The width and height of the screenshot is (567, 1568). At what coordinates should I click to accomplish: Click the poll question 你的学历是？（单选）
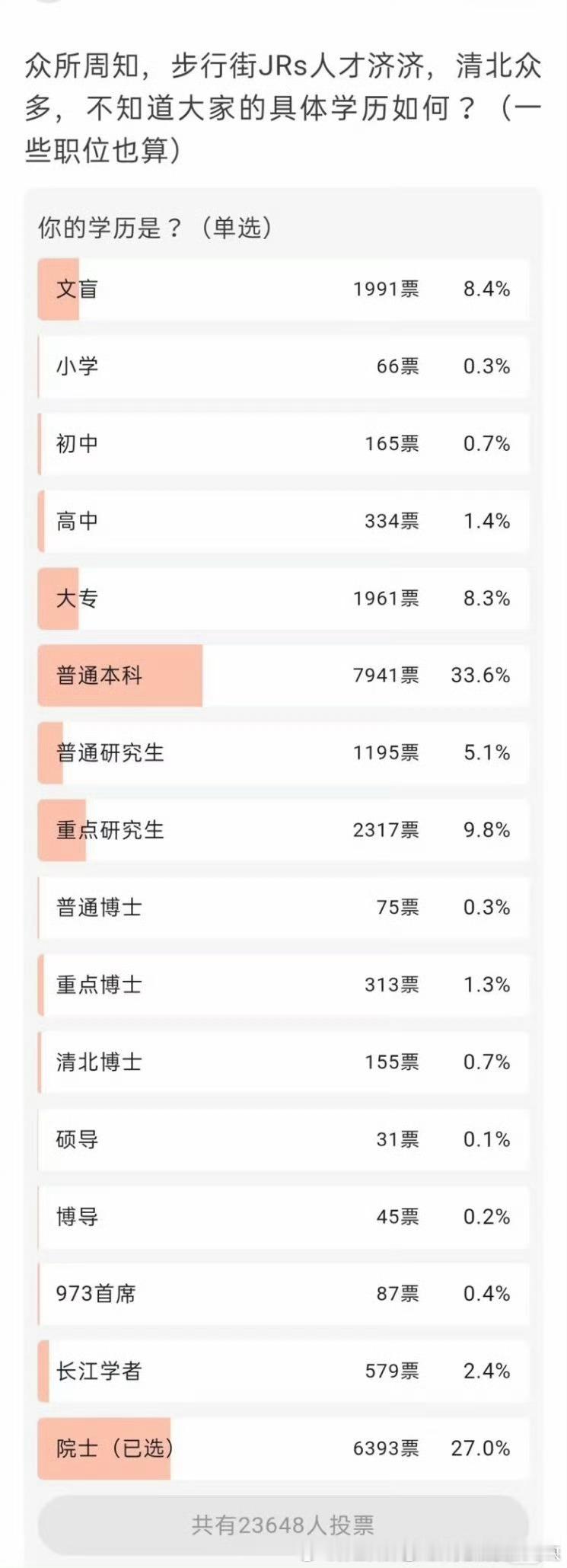tap(156, 225)
